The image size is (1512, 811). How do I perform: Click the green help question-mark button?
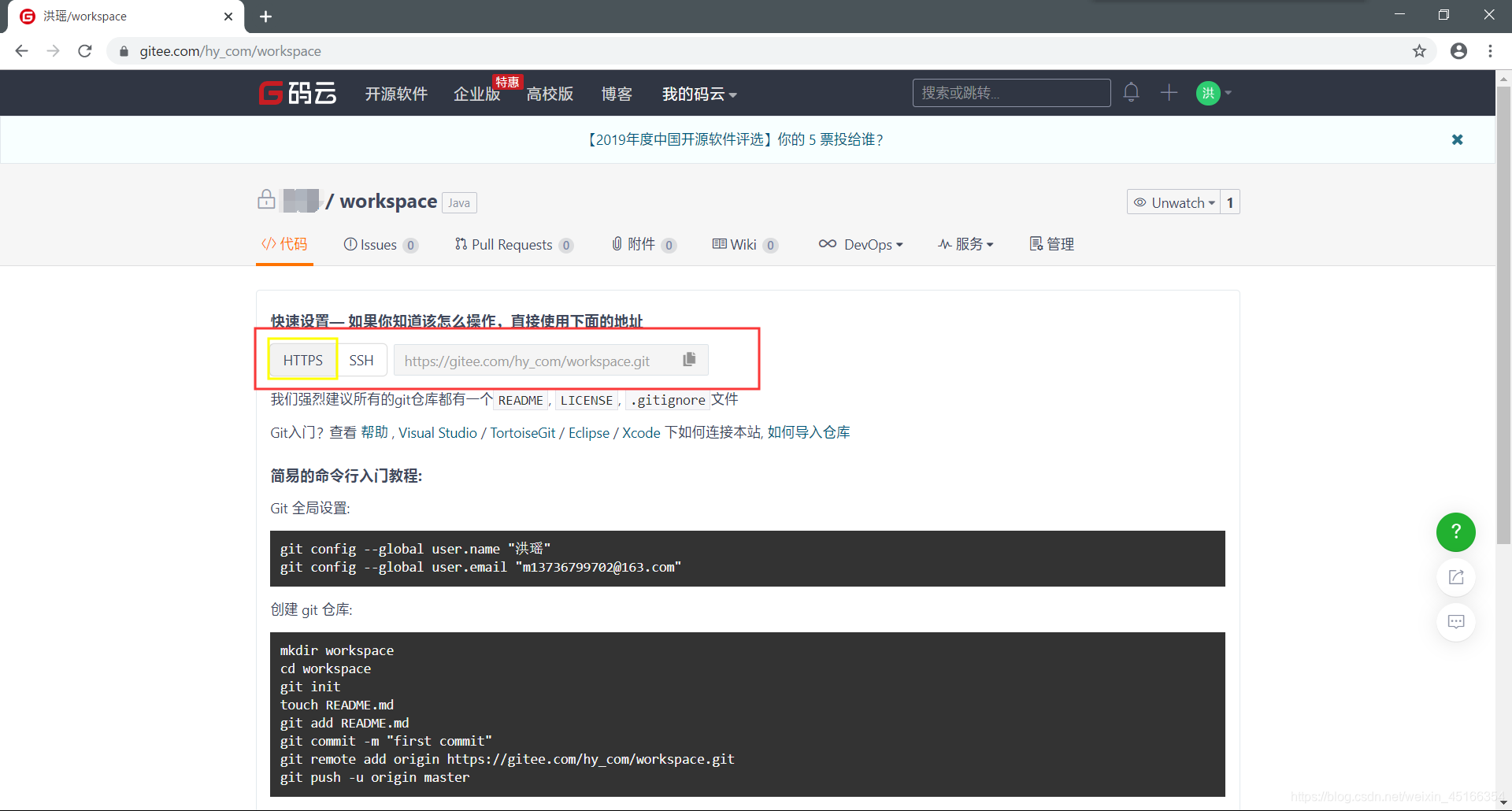pyautogui.click(x=1455, y=532)
